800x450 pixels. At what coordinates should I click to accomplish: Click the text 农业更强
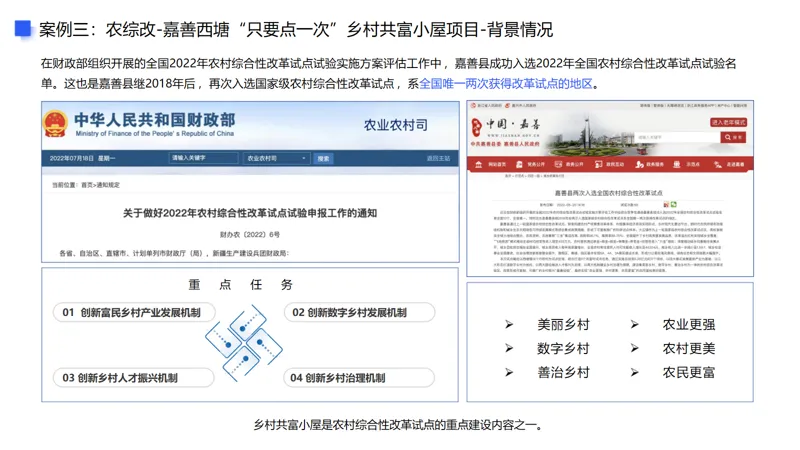point(689,324)
